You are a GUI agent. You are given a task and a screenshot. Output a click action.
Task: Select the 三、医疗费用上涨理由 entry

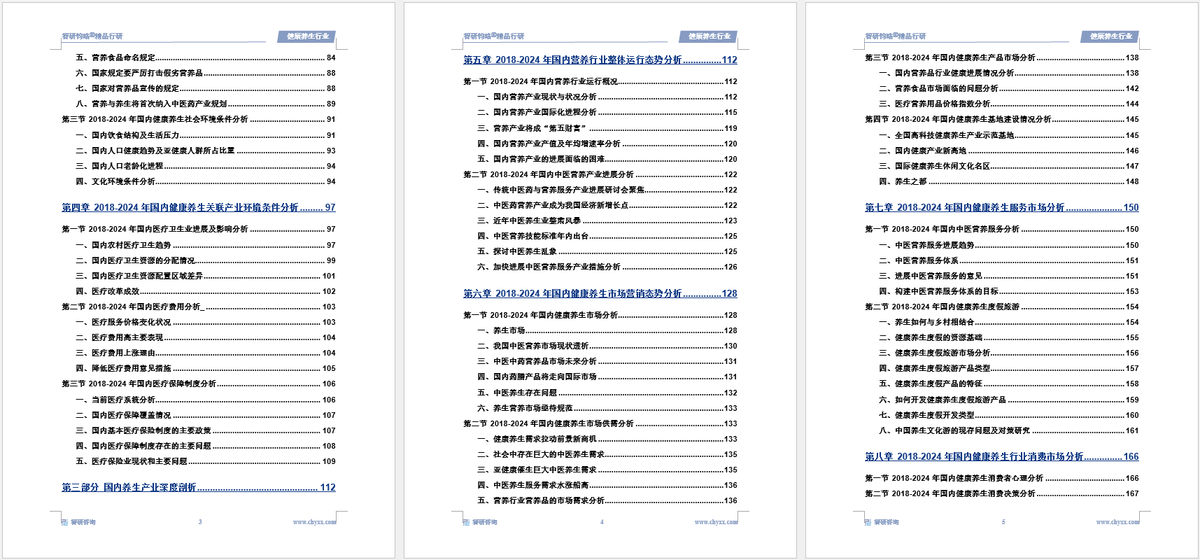coord(205,353)
